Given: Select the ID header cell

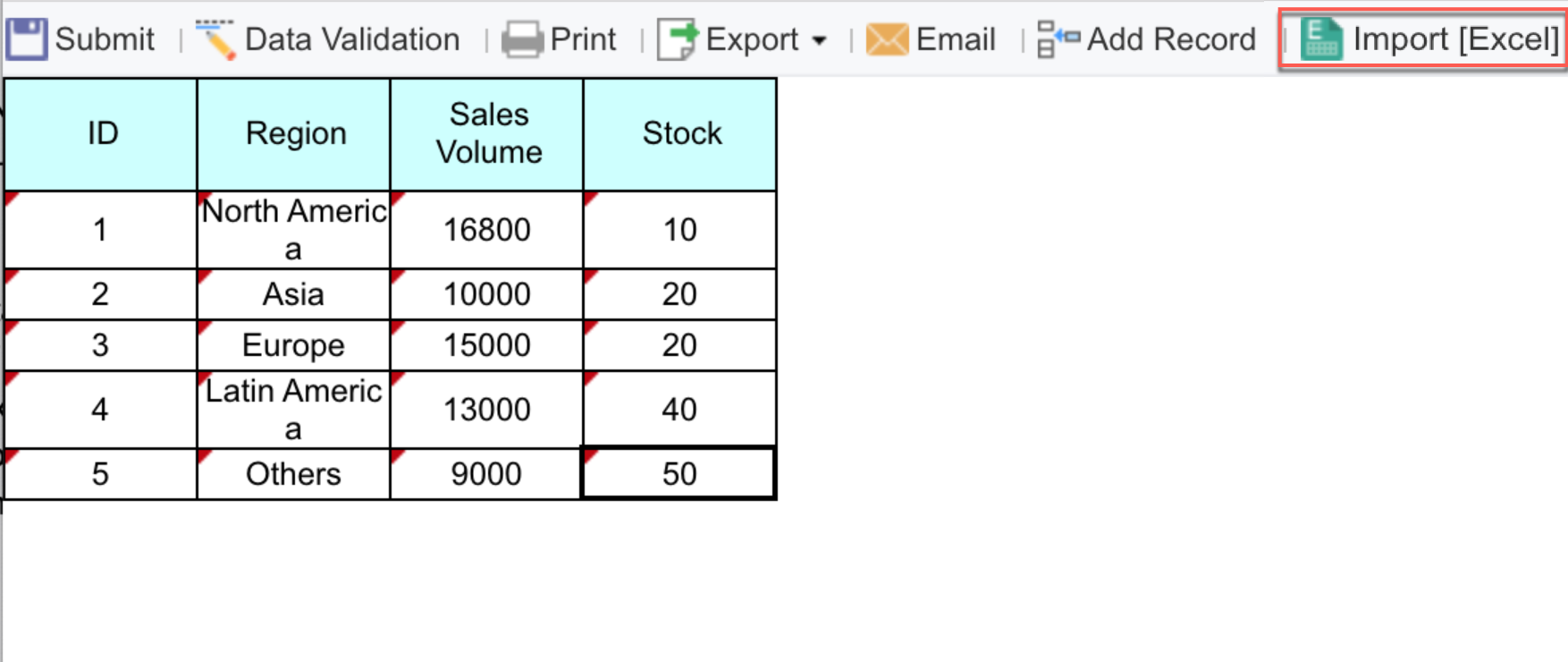Looking at the screenshot, I should (100, 132).
